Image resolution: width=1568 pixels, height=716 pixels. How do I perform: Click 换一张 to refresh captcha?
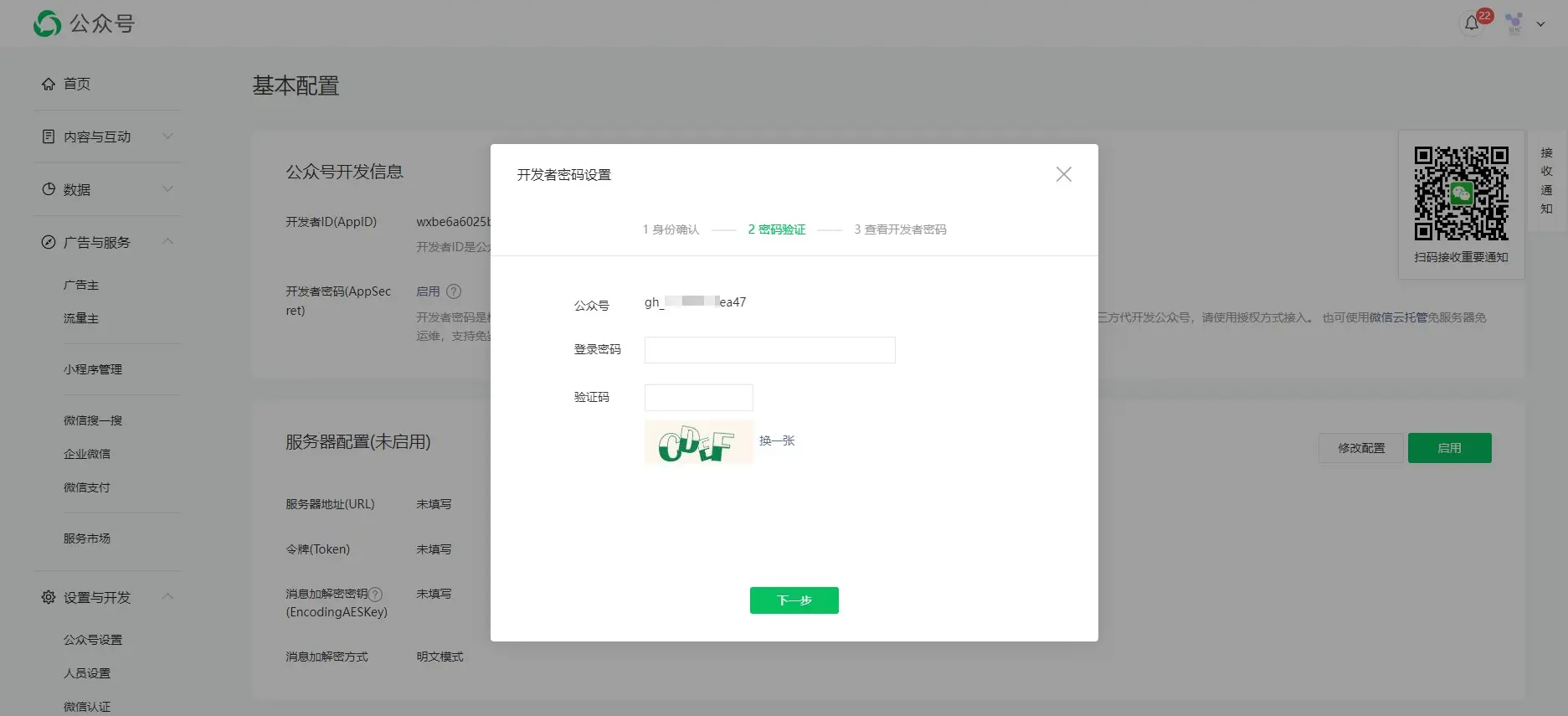point(777,440)
